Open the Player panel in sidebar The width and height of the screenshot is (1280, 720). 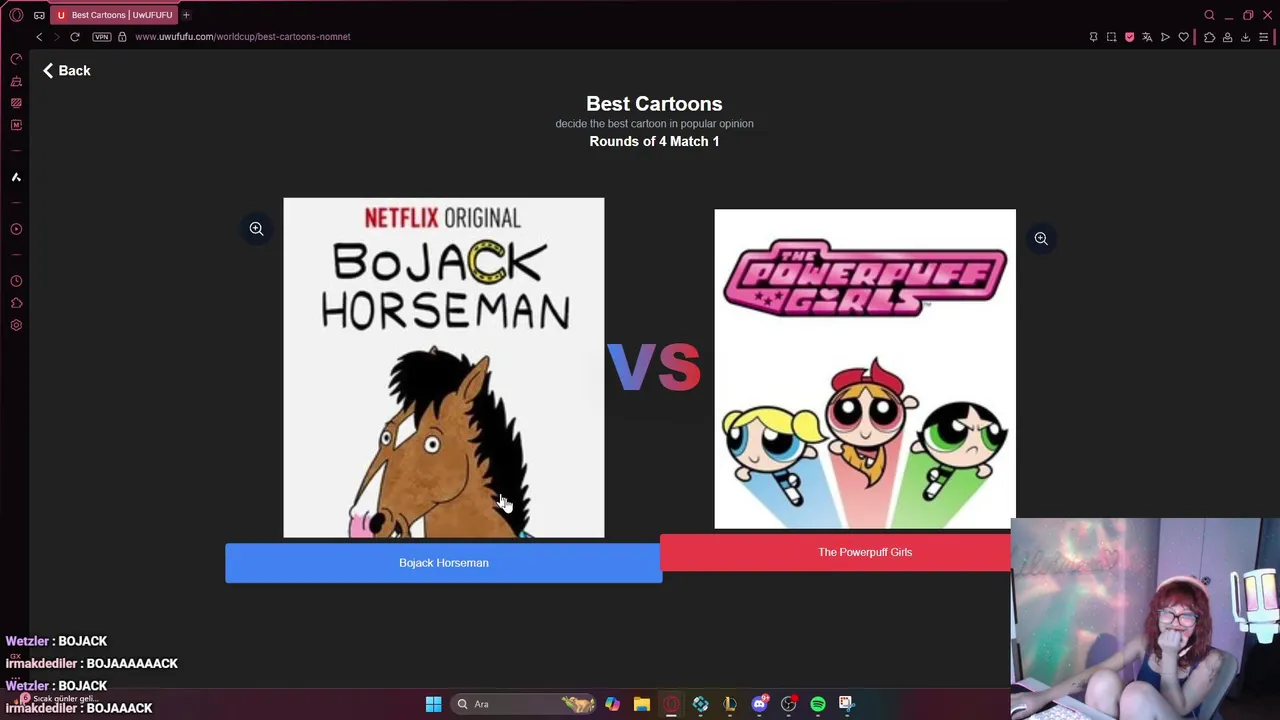pyautogui.click(x=16, y=229)
